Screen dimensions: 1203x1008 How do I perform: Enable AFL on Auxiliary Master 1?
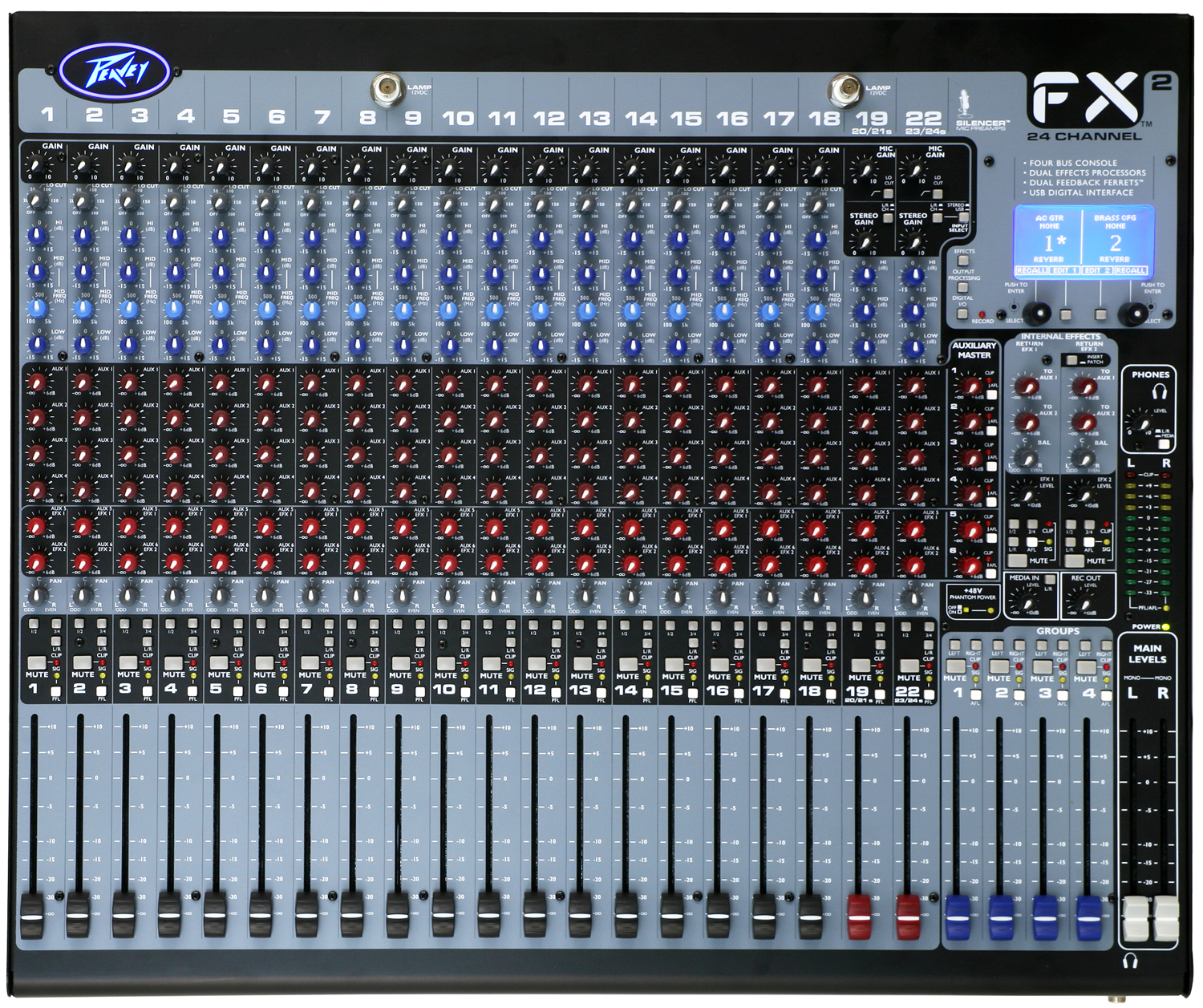pos(992,395)
